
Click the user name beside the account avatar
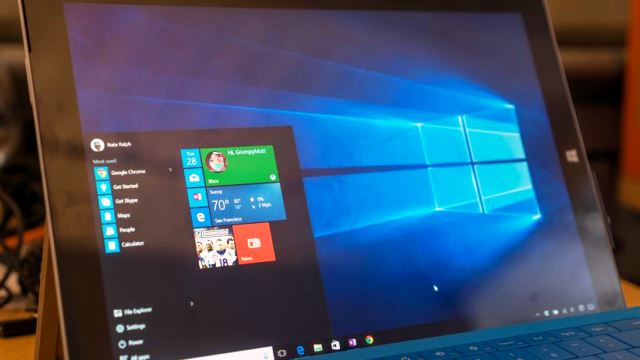click(119, 144)
